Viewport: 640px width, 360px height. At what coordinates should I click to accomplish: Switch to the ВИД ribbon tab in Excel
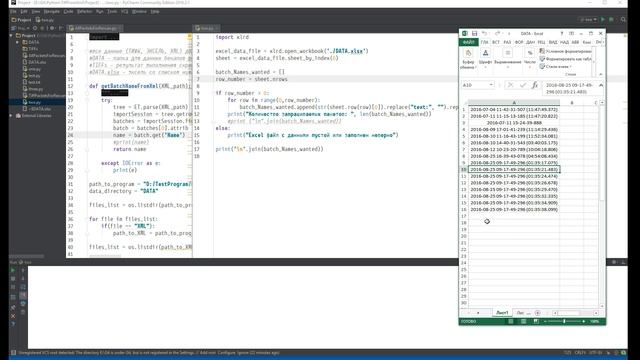coord(553,42)
